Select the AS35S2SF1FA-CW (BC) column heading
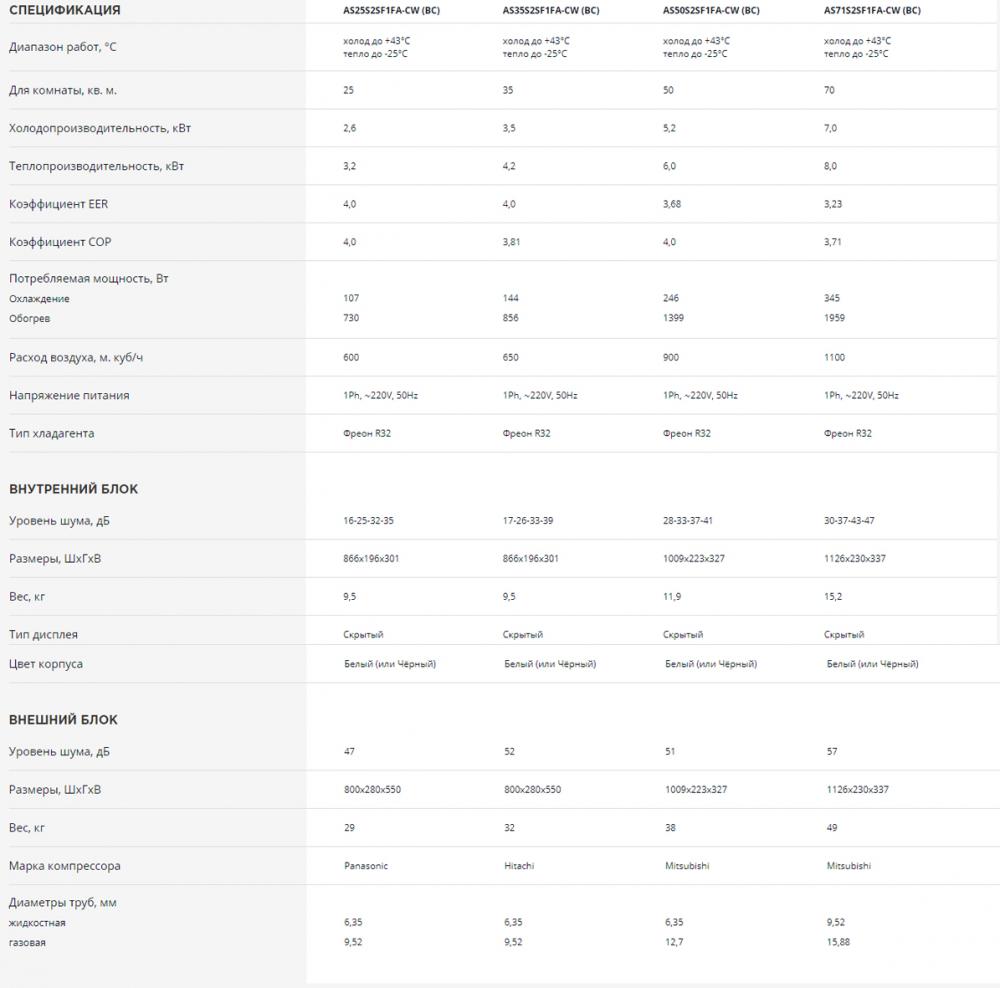The height and width of the screenshot is (988, 1000). [551, 11]
